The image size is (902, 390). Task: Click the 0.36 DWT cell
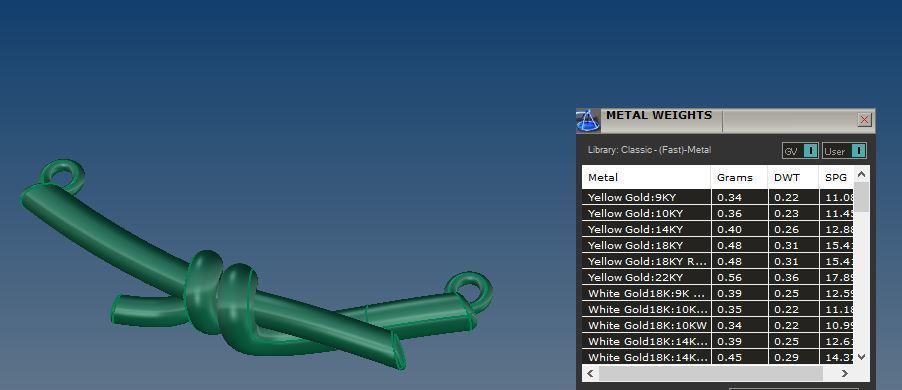pyautogui.click(x=793, y=277)
